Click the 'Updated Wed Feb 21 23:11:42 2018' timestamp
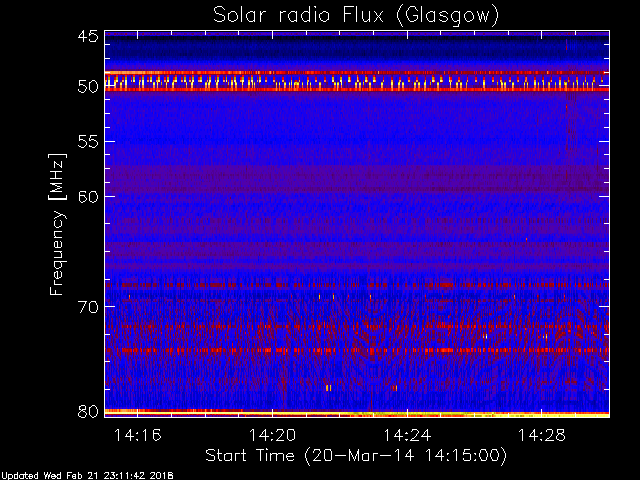Image resolution: width=640 pixels, height=480 pixels. (87, 476)
